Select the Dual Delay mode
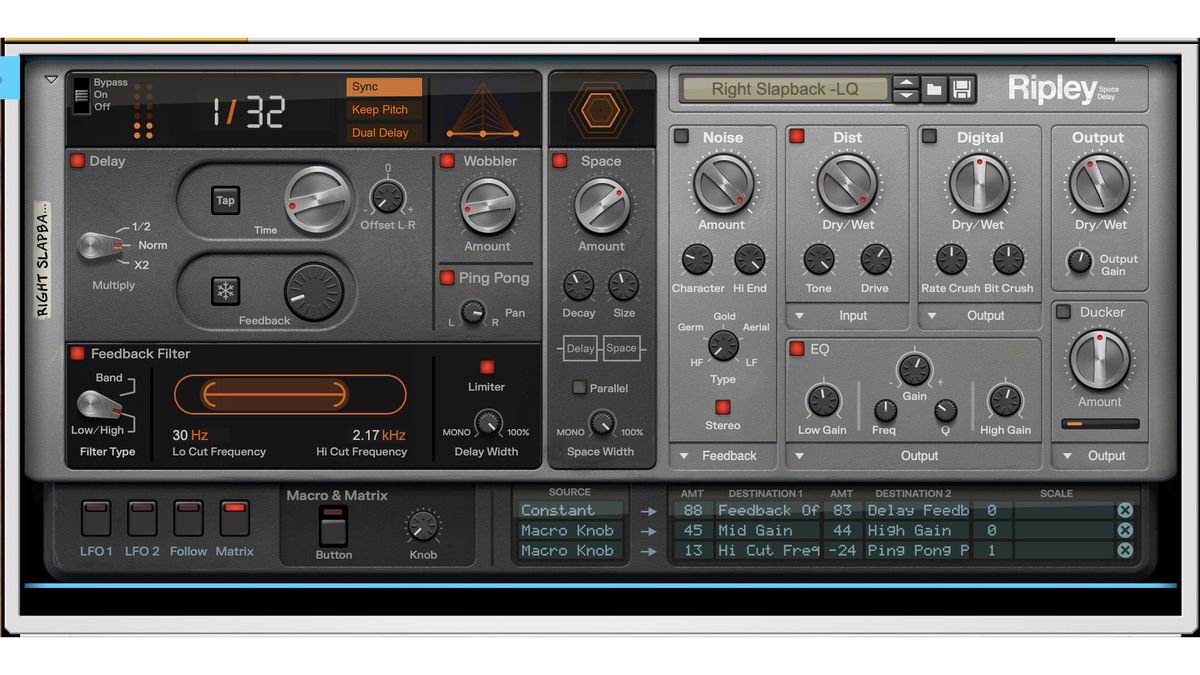This screenshot has height=675, width=1200. pyautogui.click(x=383, y=132)
